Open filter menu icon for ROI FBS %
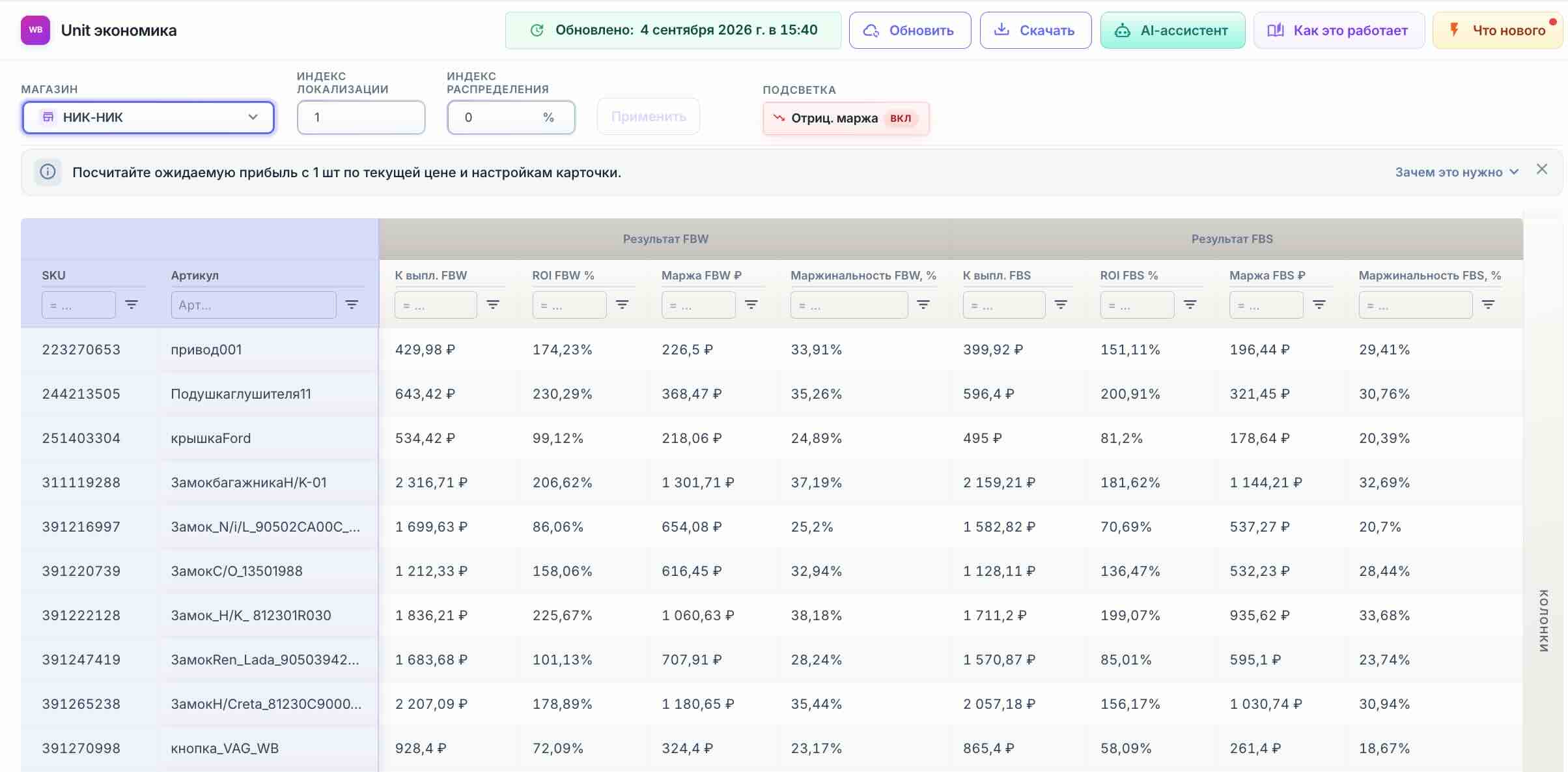The width and height of the screenshot is (1568, 772). tap(1190, 304)
